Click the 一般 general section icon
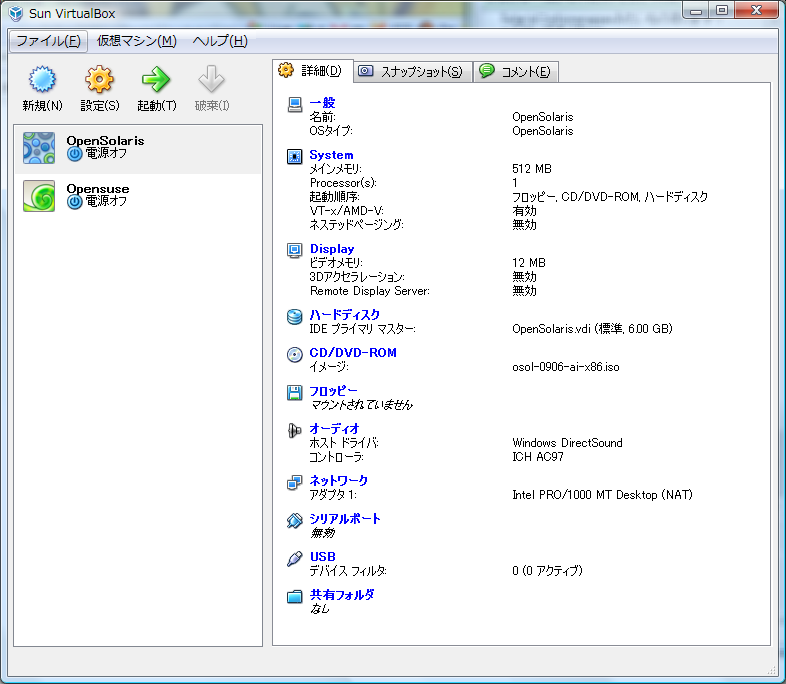The width and height of the screenshot is (786, 684). [295, 104]
